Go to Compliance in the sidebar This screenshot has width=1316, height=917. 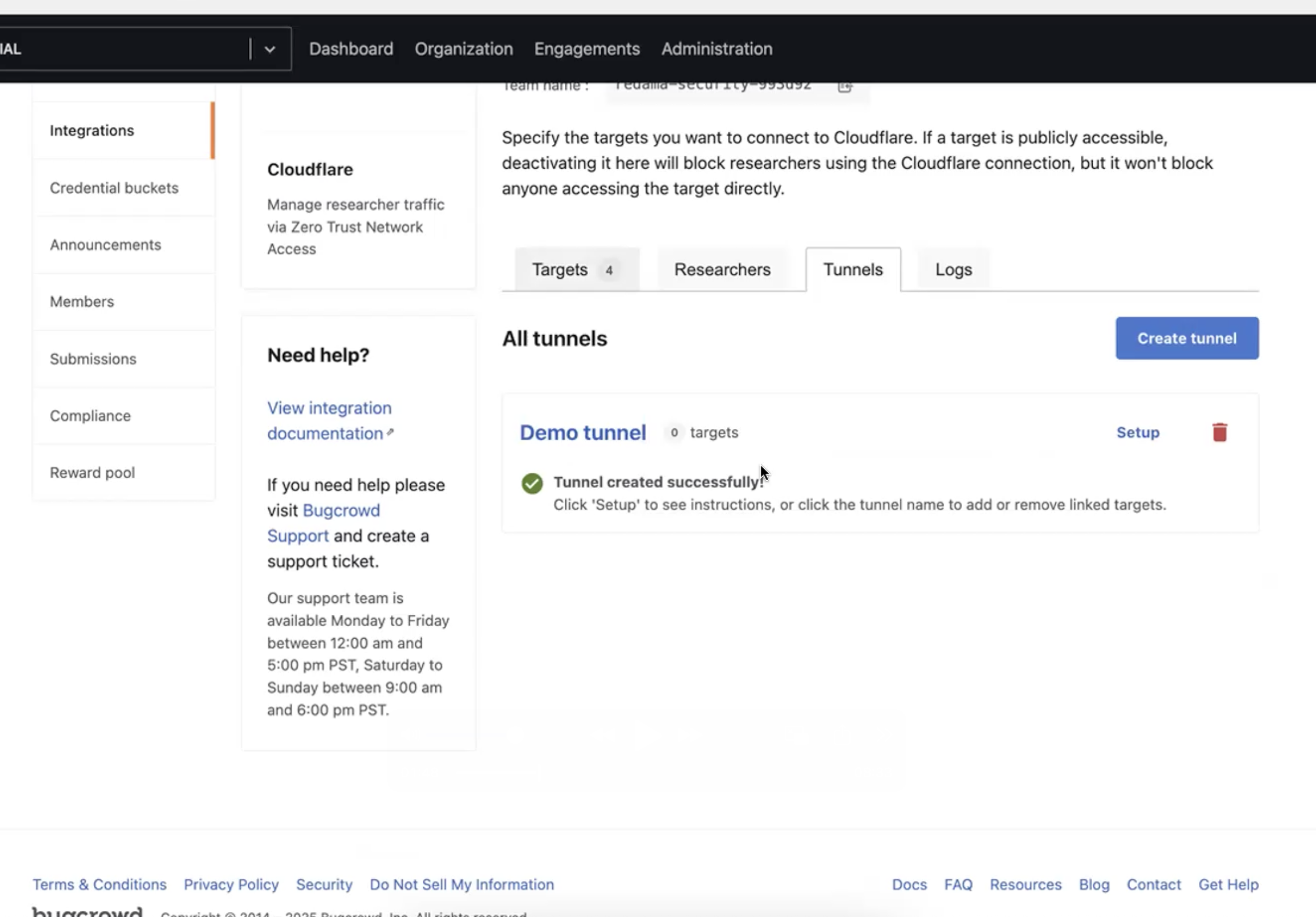(123, 415)
